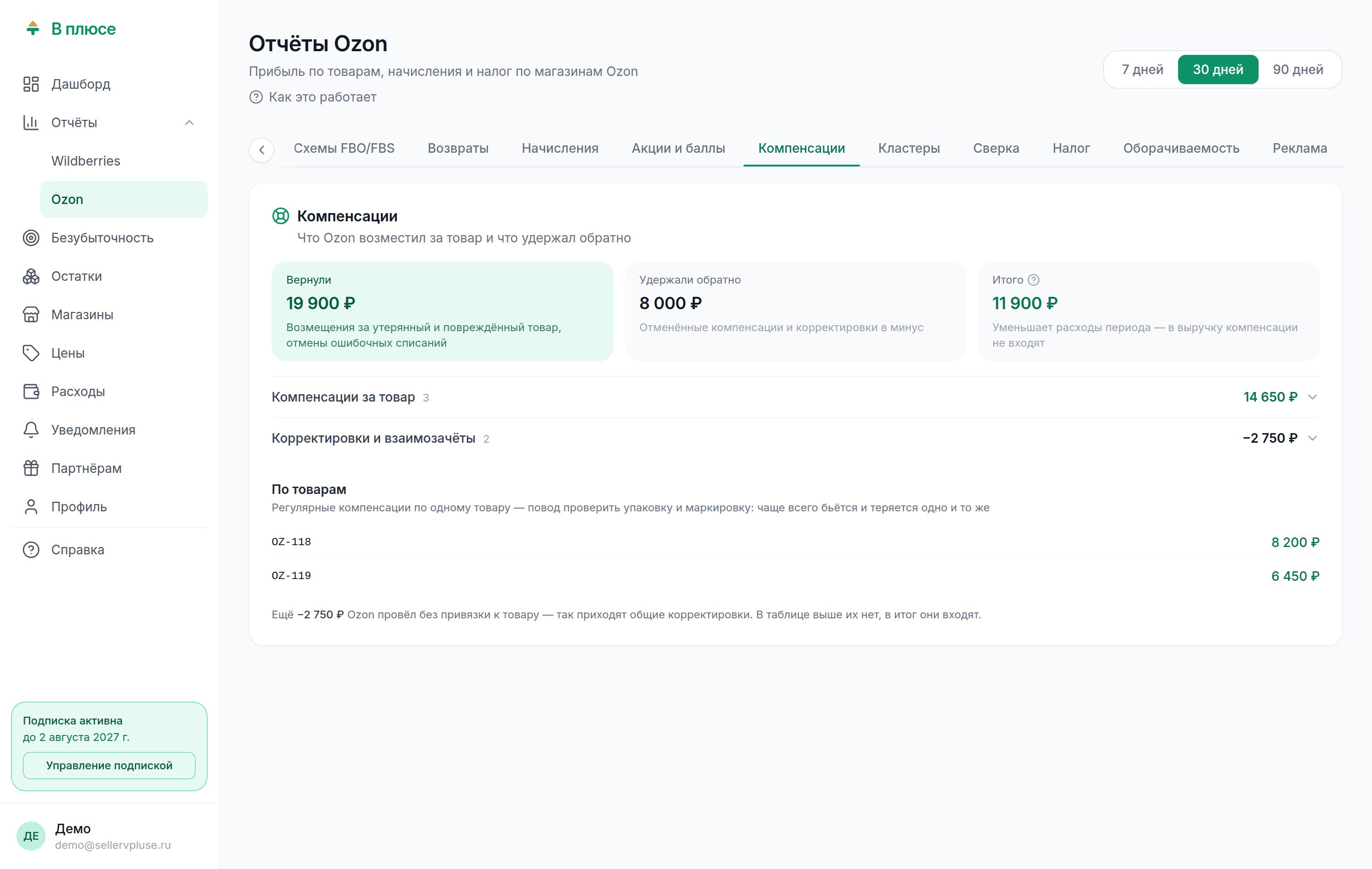Click the question icon beside Как это работает
Viewport: 1372px width, 869px height.
(x=256, y=97)
